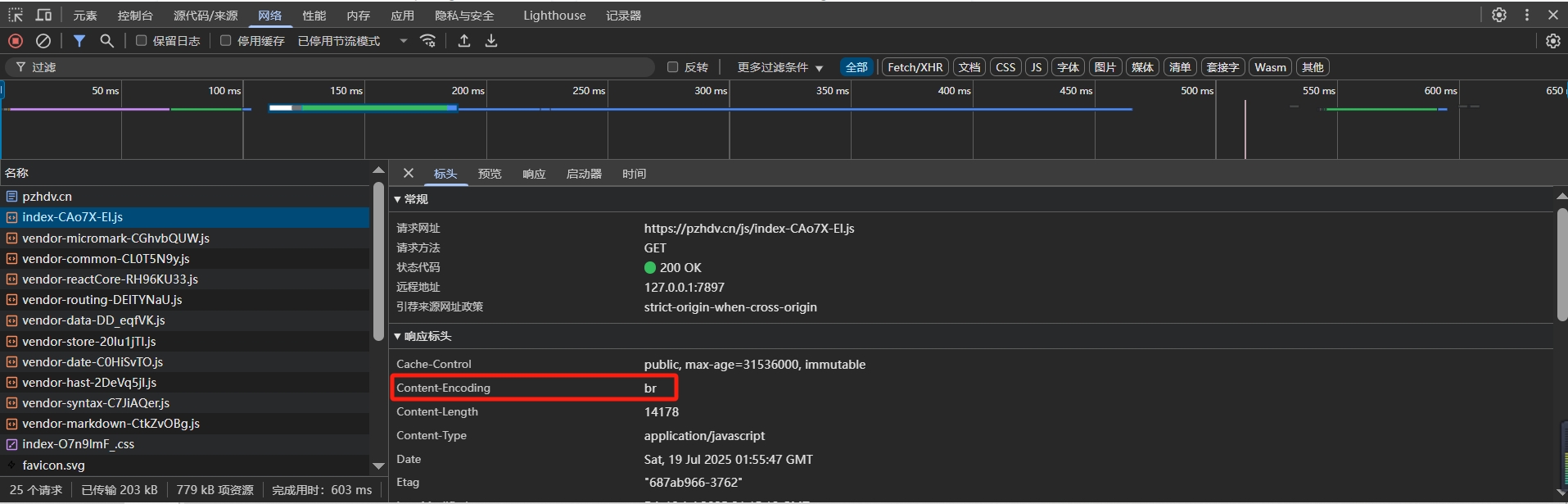Filter requests by CSS type
The height and width of the screenshot is (504, 1568).
click(1005, 67)
